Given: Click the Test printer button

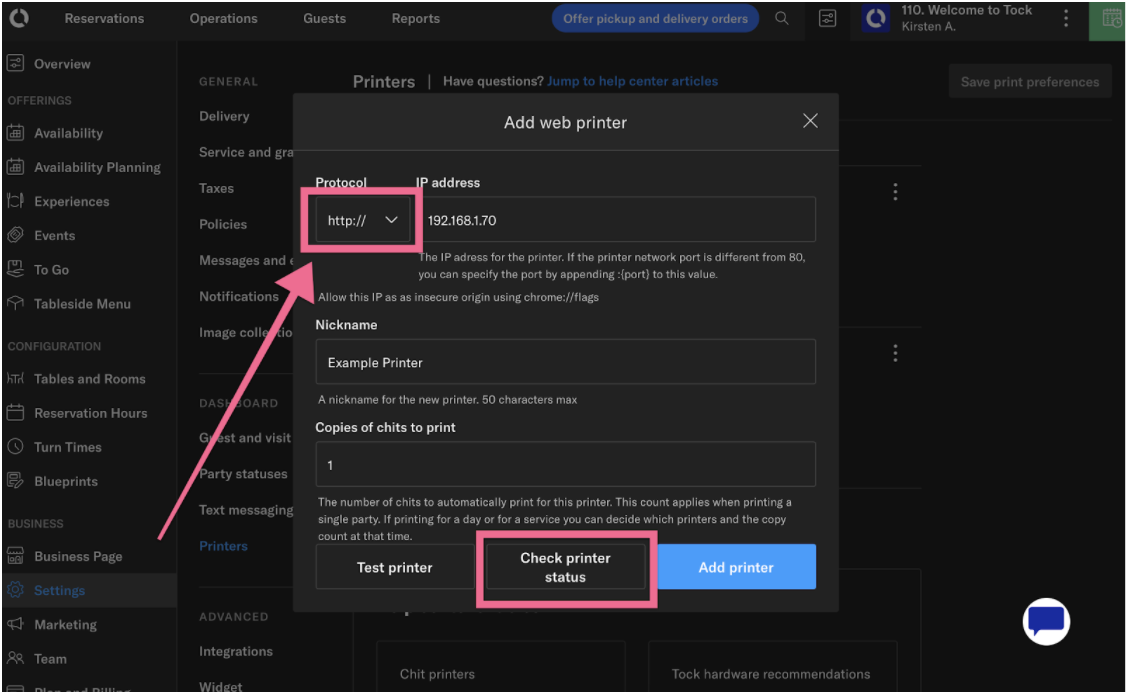Looking at the screenshot, I should (395, 567).
